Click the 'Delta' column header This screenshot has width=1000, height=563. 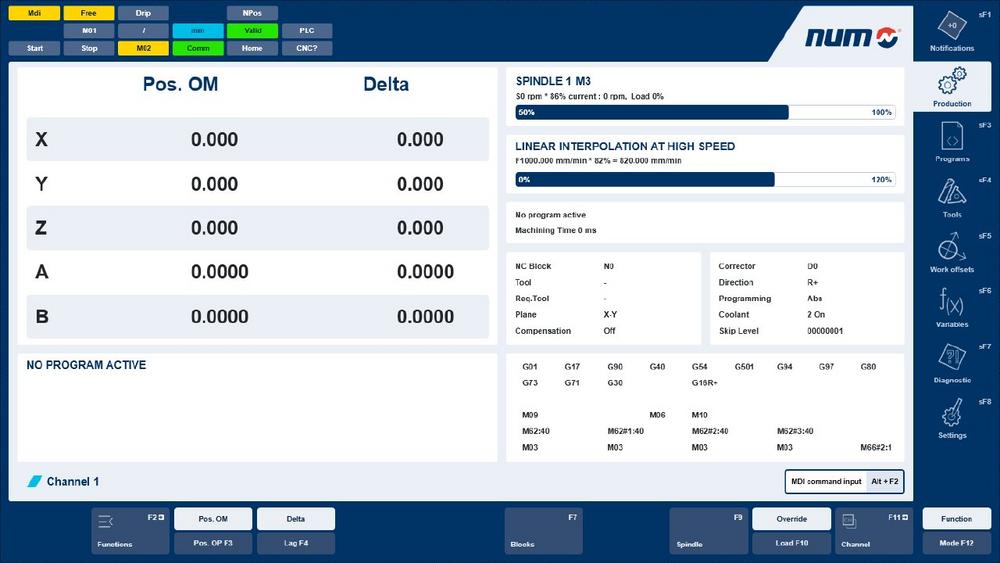pyautogui.click(x=386, y=84)
